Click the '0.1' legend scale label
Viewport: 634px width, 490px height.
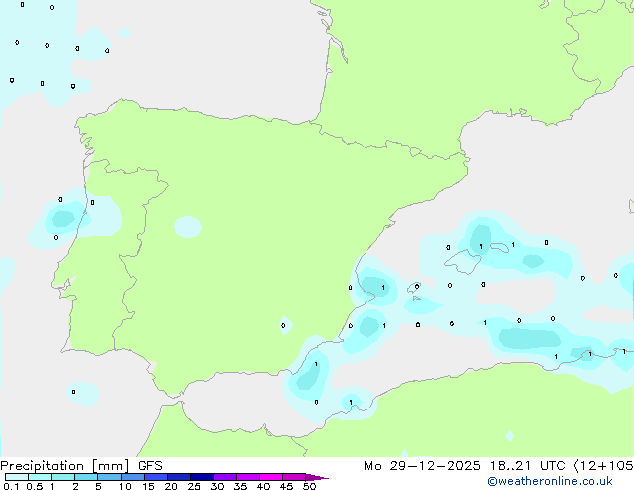pos(11,486)
